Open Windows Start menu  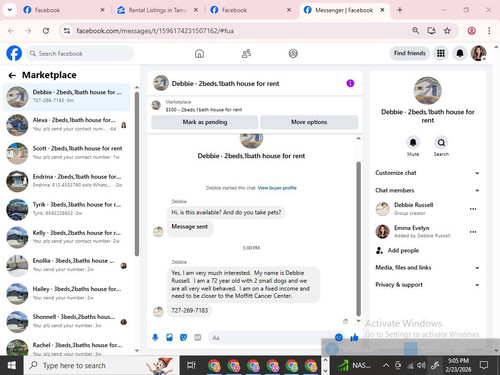[12, 365]
